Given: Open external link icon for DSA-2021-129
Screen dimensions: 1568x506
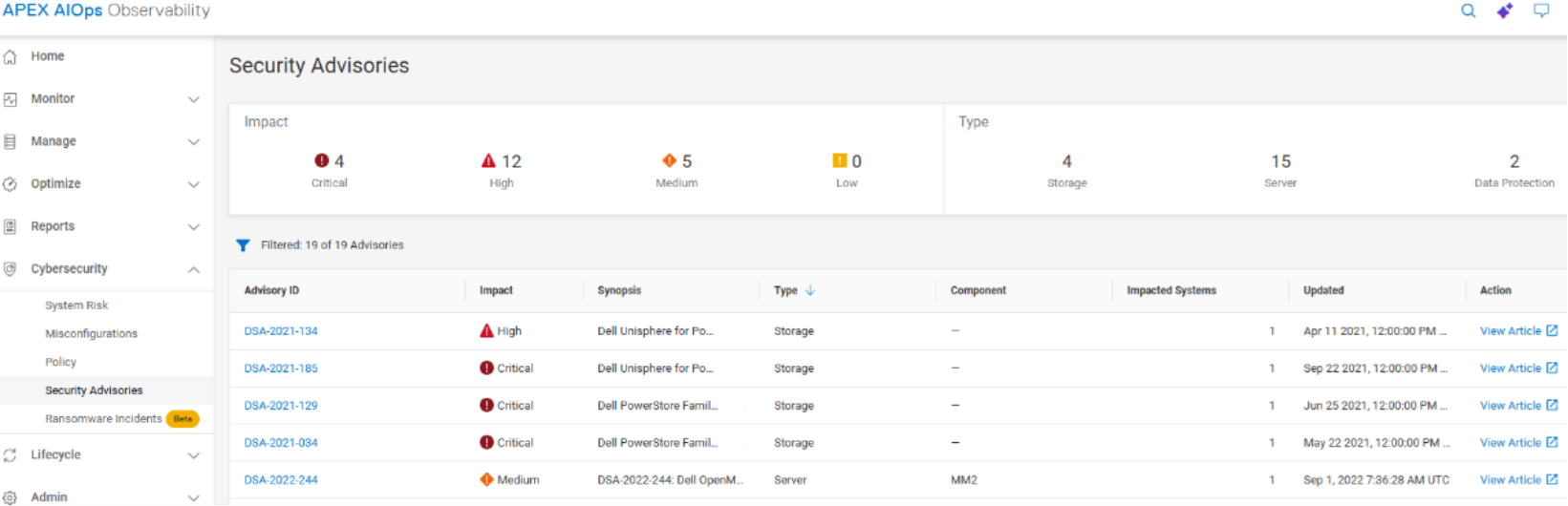Looking at the screenshot, I should coord(1552,405).
